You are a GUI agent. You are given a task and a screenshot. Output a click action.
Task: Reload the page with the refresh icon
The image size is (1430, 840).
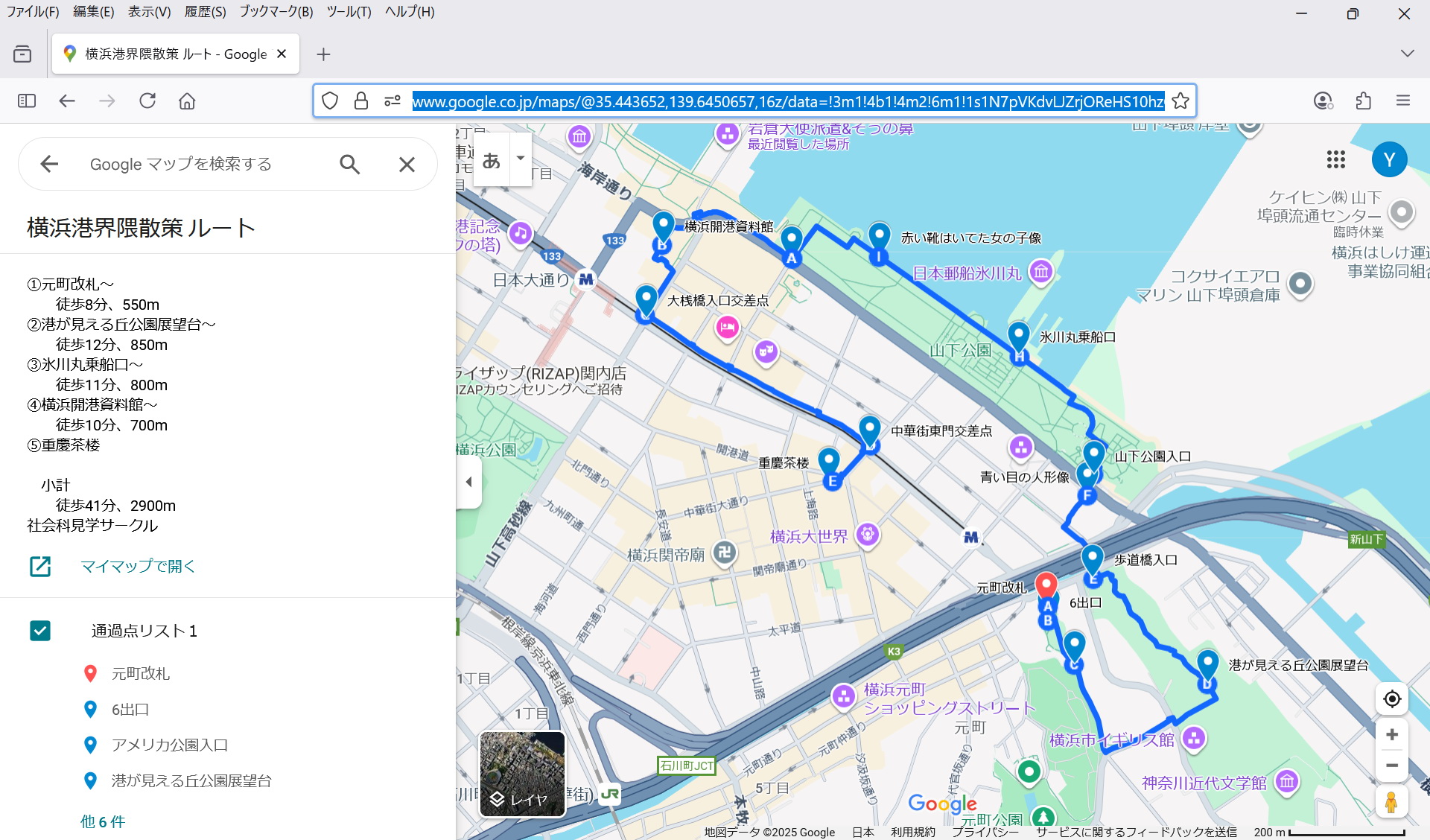(147, 101)
